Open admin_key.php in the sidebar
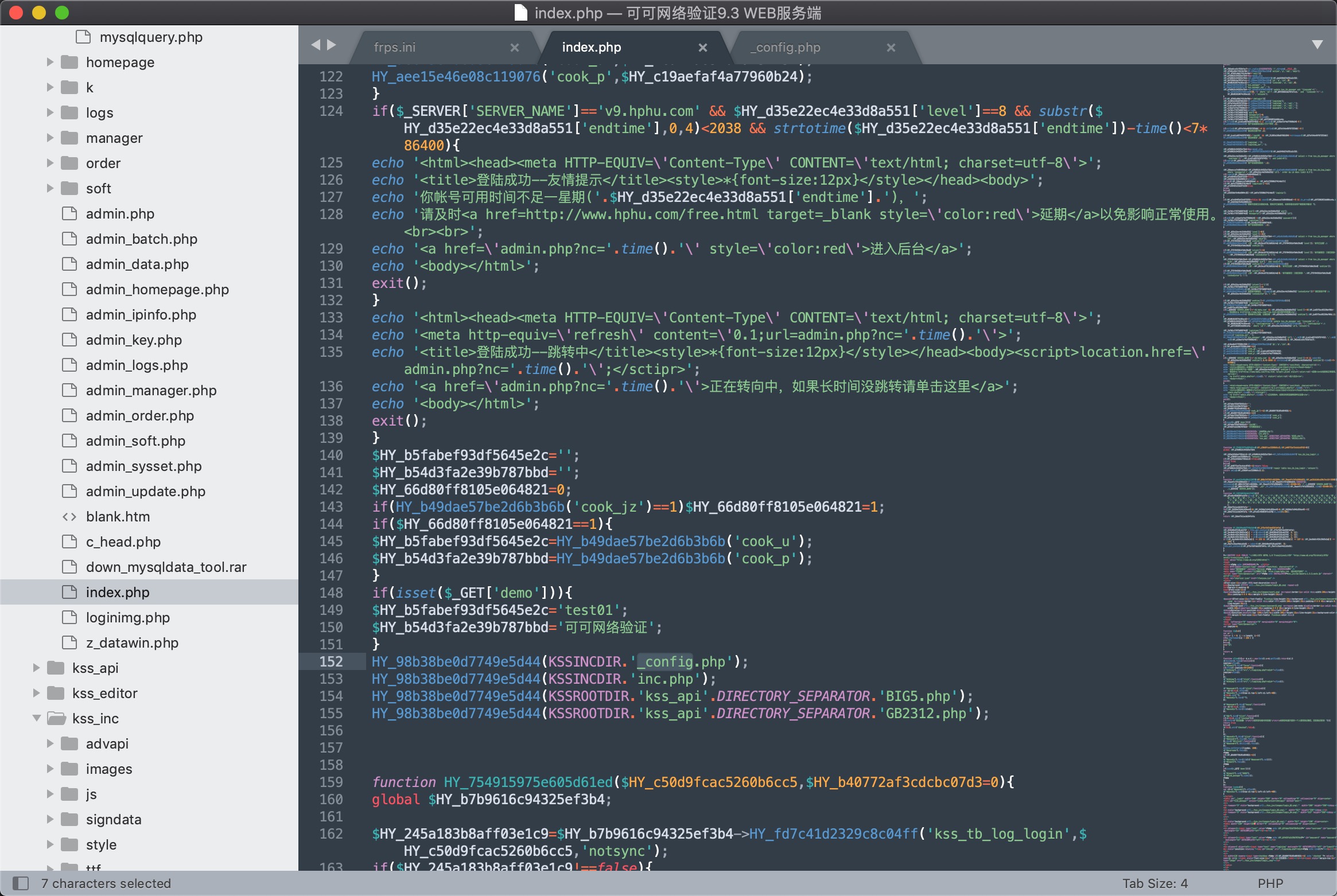This screenshot has width=1337, height=896. coord(134,340)
